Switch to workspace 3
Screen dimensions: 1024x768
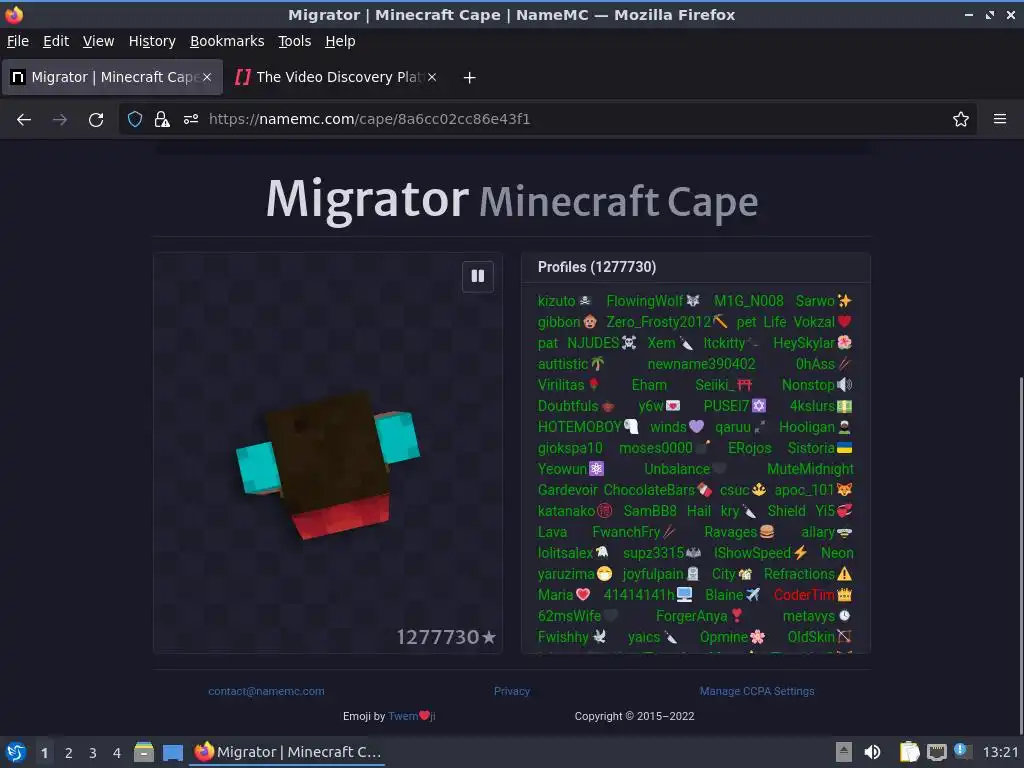coord(93,753)
